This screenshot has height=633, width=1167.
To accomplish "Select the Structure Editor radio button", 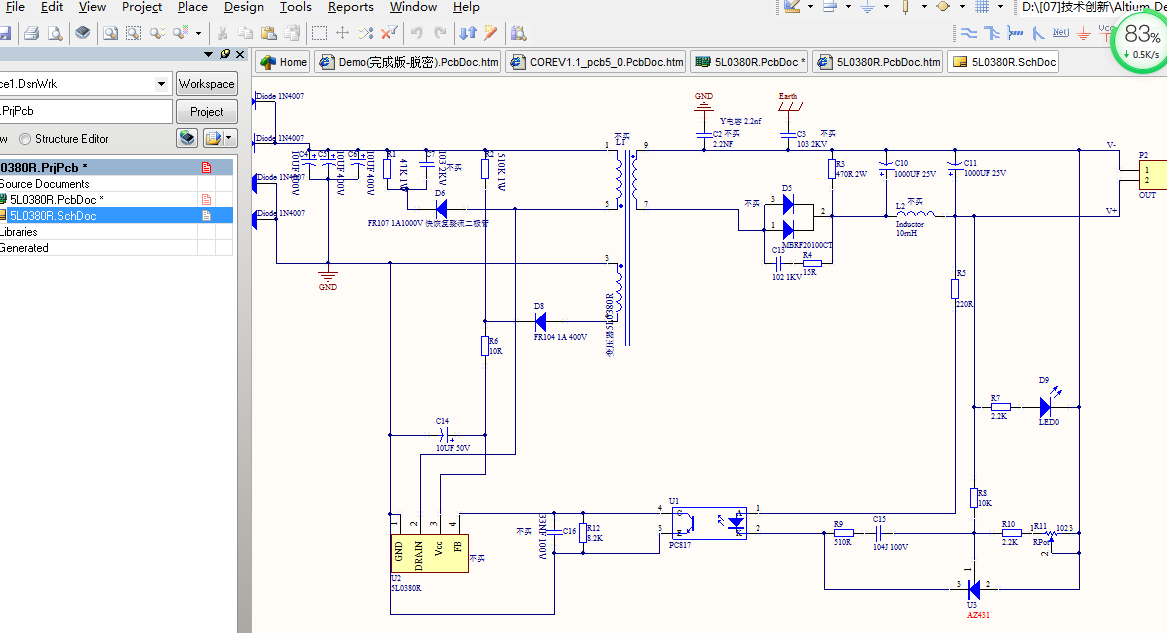I will (x=25, y=139).
